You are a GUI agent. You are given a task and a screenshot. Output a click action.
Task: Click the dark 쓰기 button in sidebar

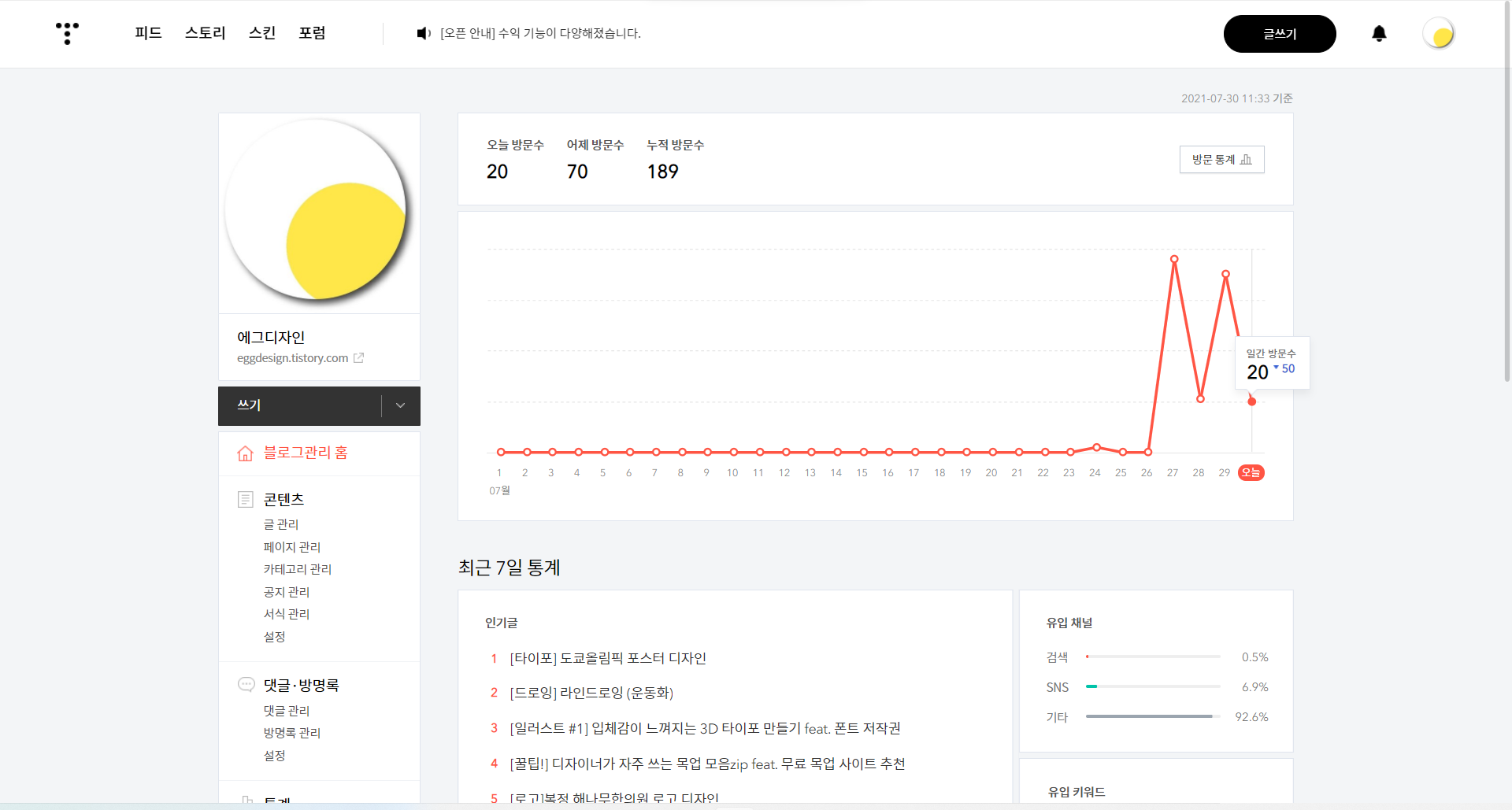tap(300, 405)
